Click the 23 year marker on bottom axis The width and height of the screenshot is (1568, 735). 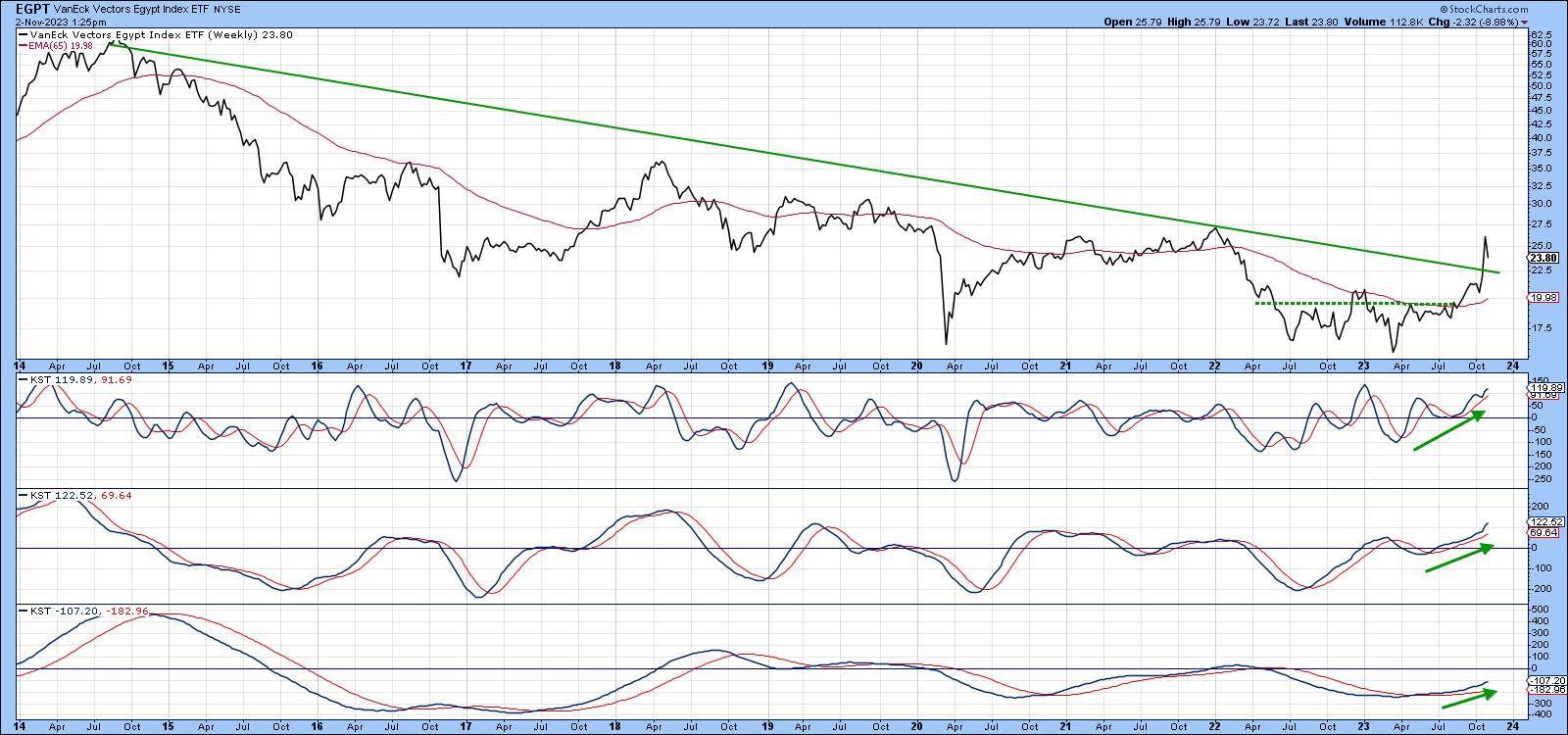pyautogui.click(x=1362, y=366)
